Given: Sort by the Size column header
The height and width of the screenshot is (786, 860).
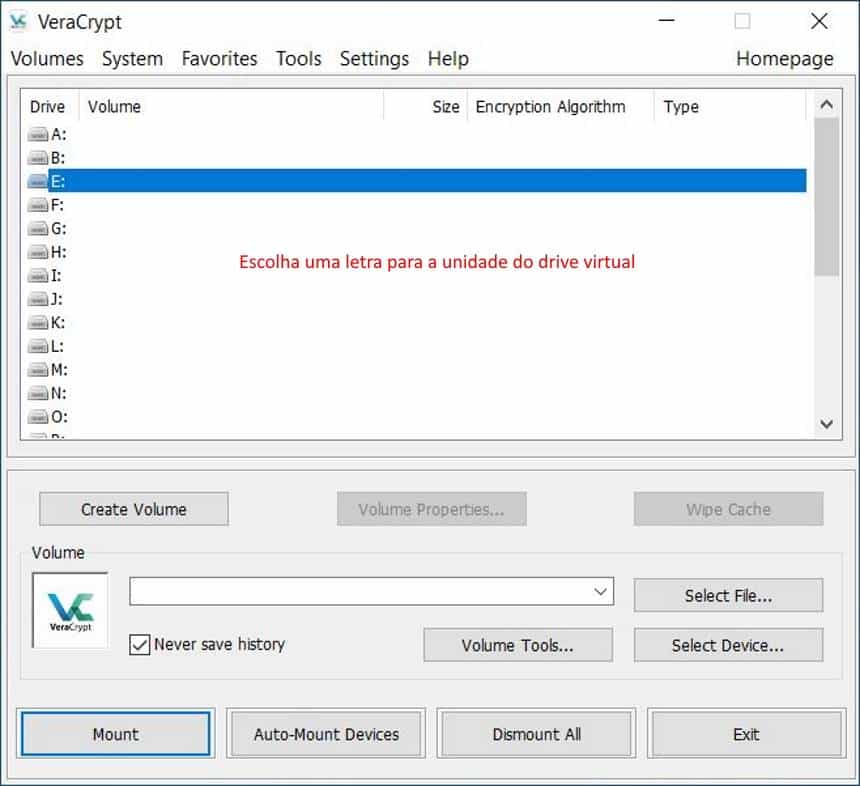Looking at the screenshot, I should [x=425, y=106].
